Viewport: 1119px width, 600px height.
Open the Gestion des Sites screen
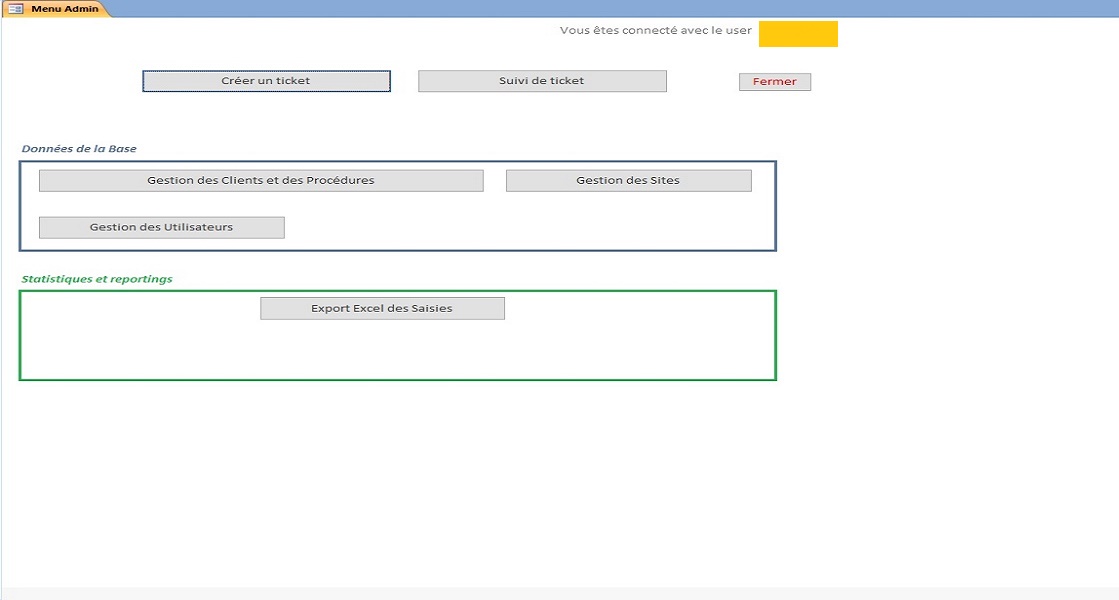click(x=628, y=181)
